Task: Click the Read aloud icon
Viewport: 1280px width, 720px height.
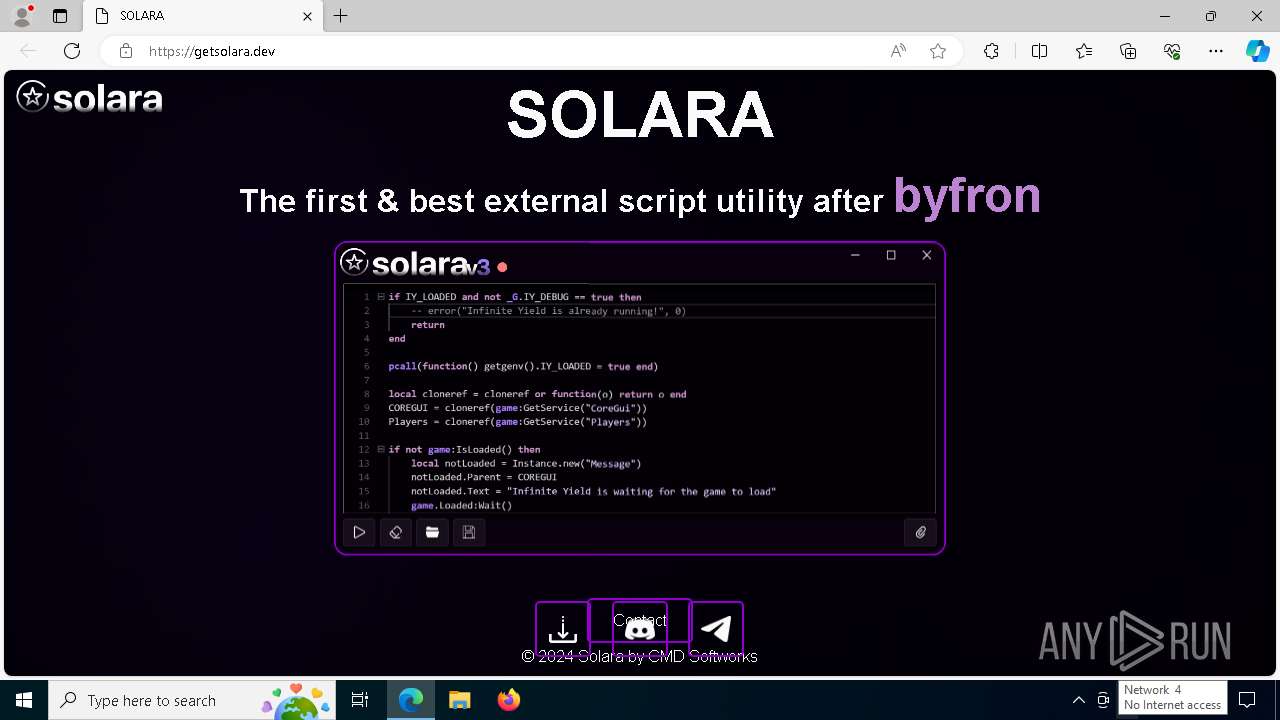Action: pyautogui.click(x=898, y=51)
